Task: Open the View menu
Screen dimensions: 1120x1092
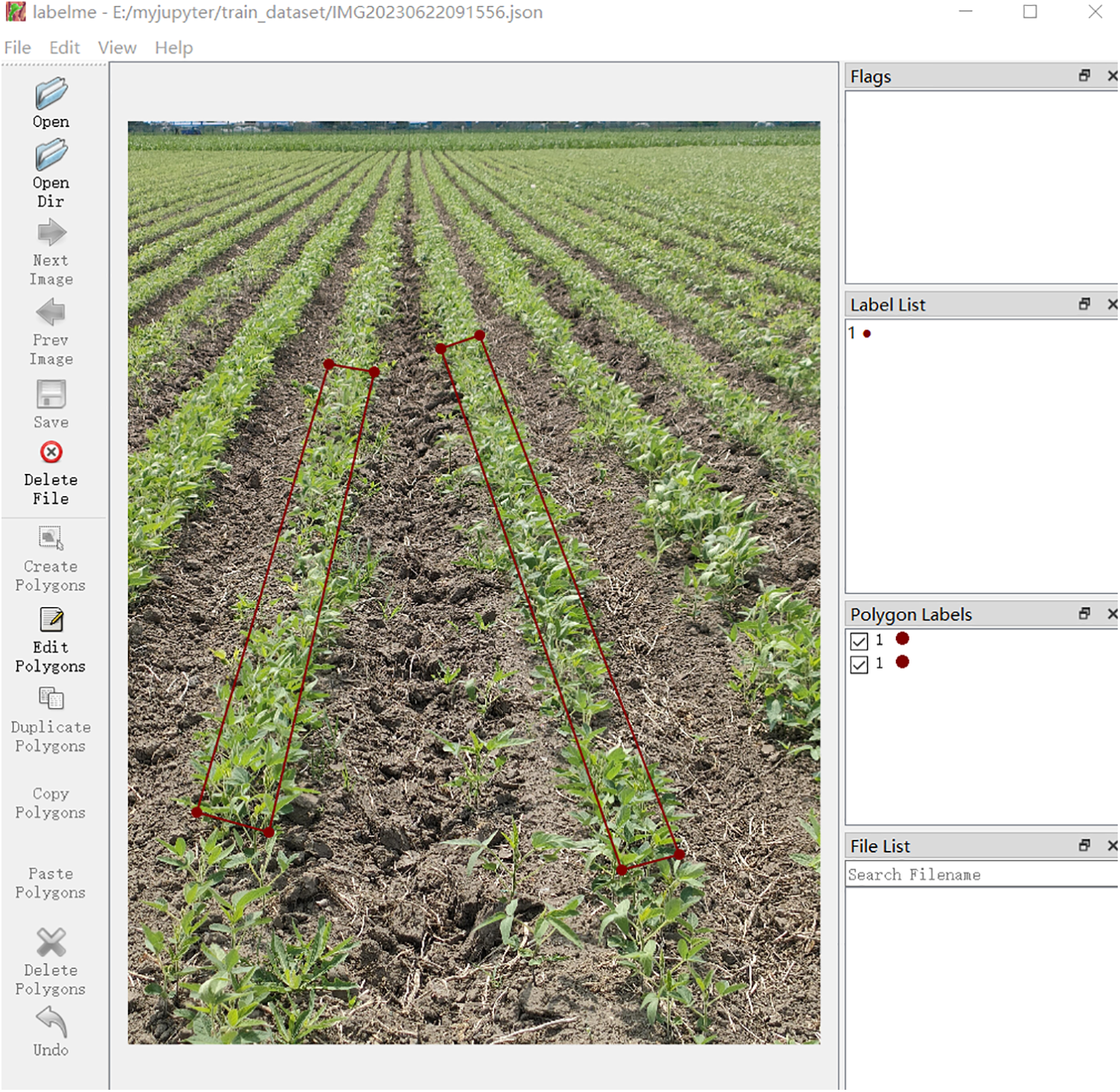Action: pyautogui.click(x=117, y=48)
